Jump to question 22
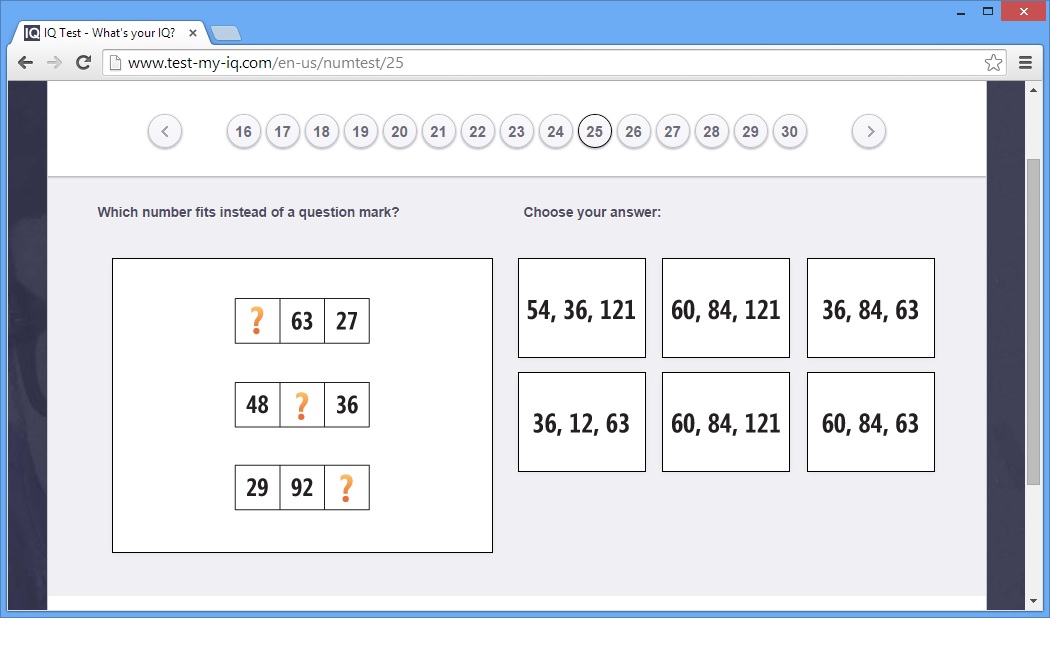This screenshot has width=1050, height=672. click(x=477, y=131)
